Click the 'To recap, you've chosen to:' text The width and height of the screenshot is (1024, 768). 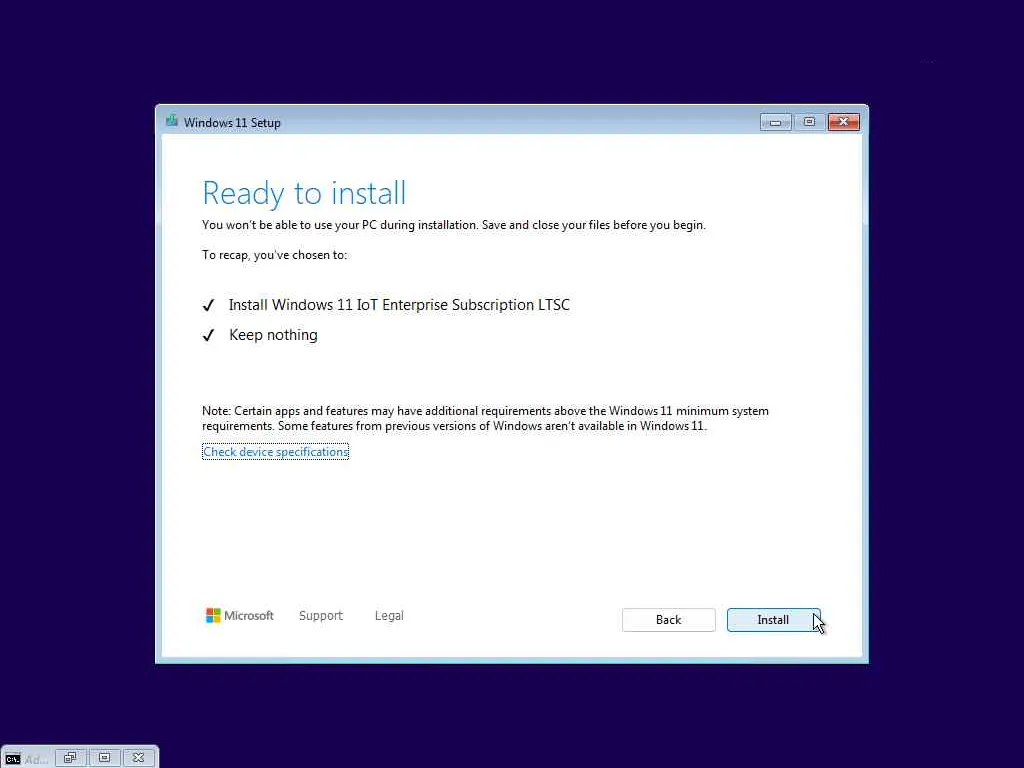[x=274, y=255]
